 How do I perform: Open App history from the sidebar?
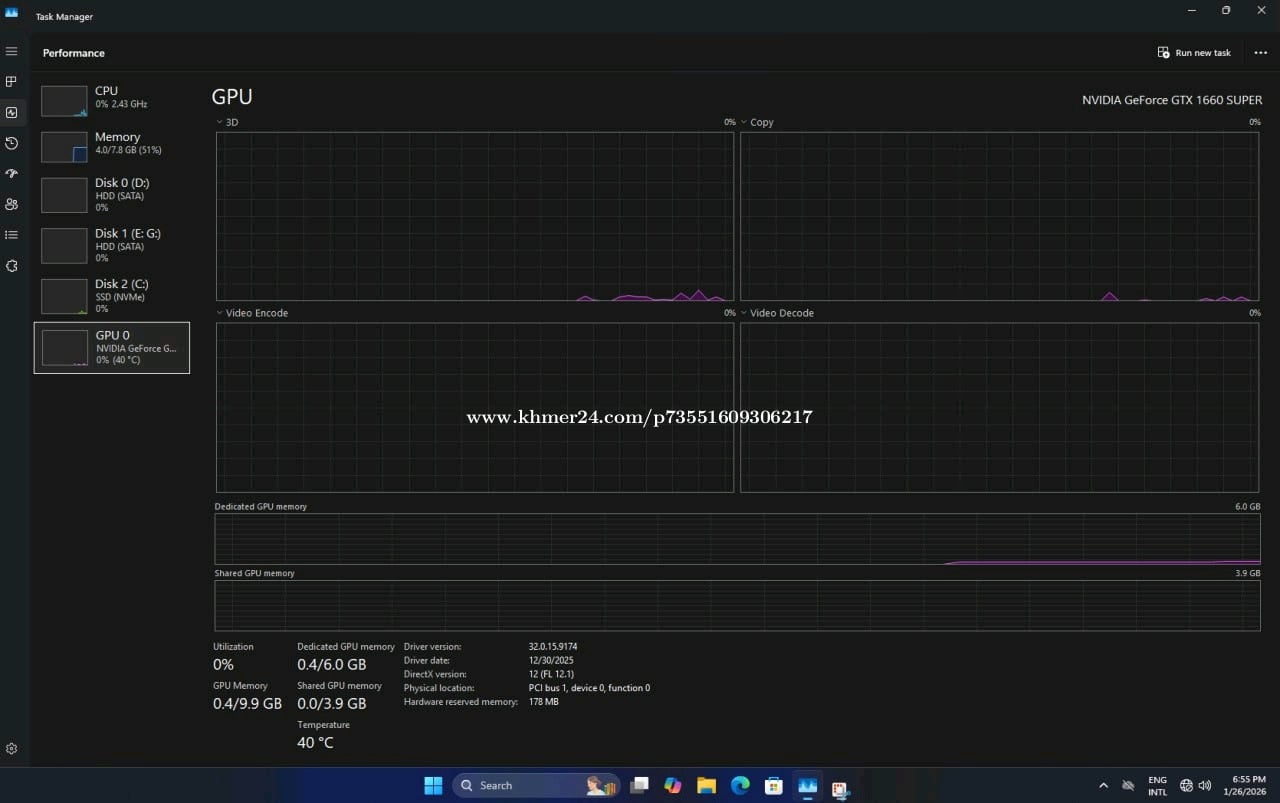click(12, 143)
